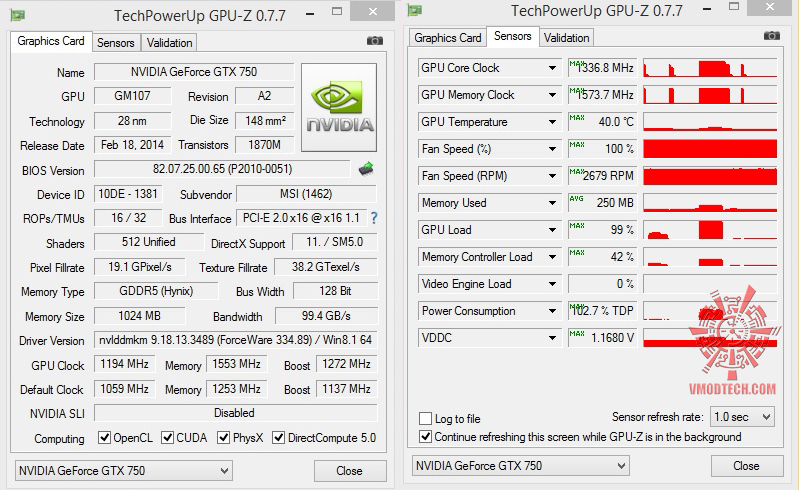Maximize the right GPU-Z window
800x493 pixels.
click(x=734, y=7)
